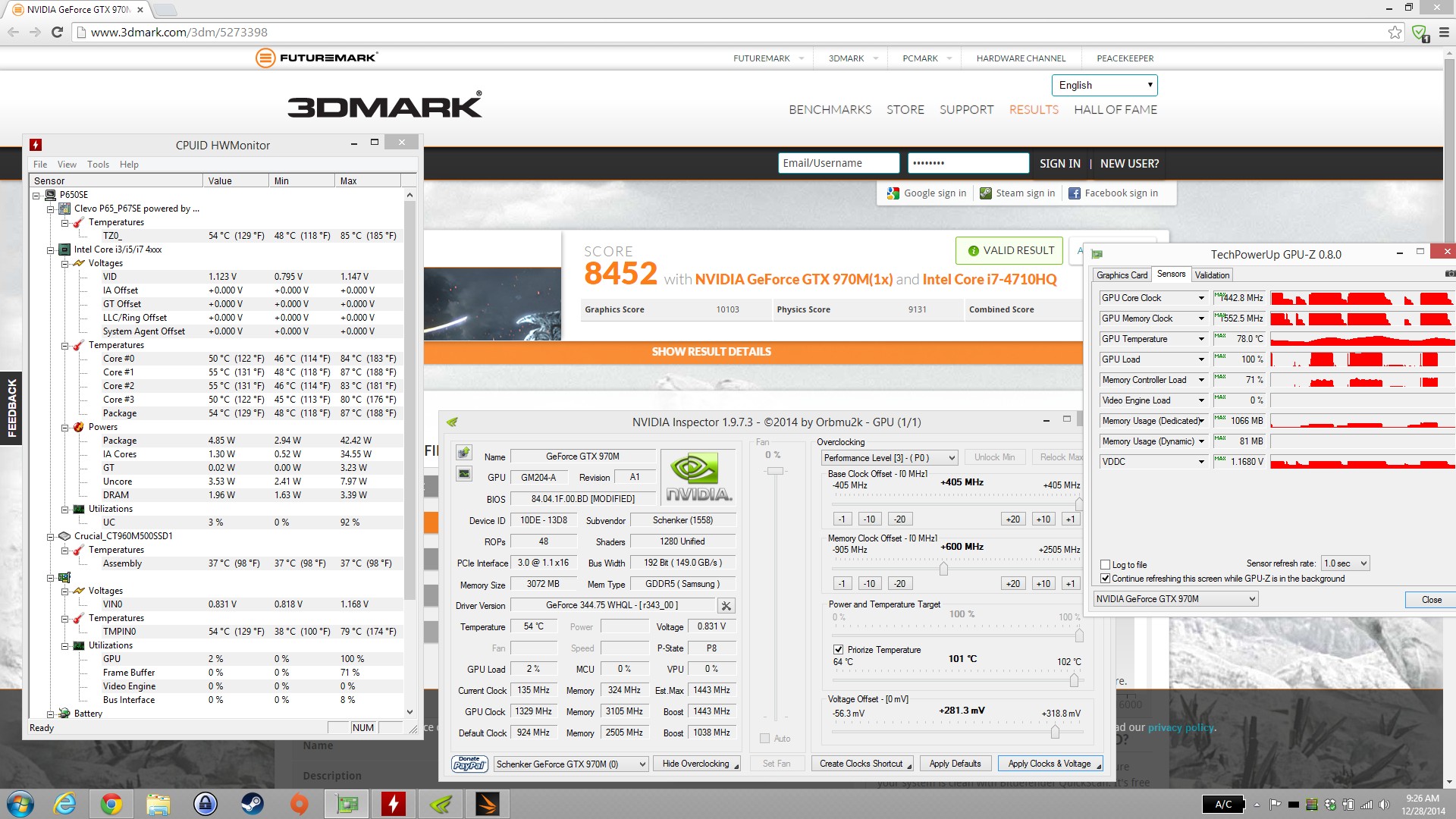The height and width of the screenshot is (819, 1456).
Task: Click the GPU-Z title bar icon
Action: (1097, 254)
